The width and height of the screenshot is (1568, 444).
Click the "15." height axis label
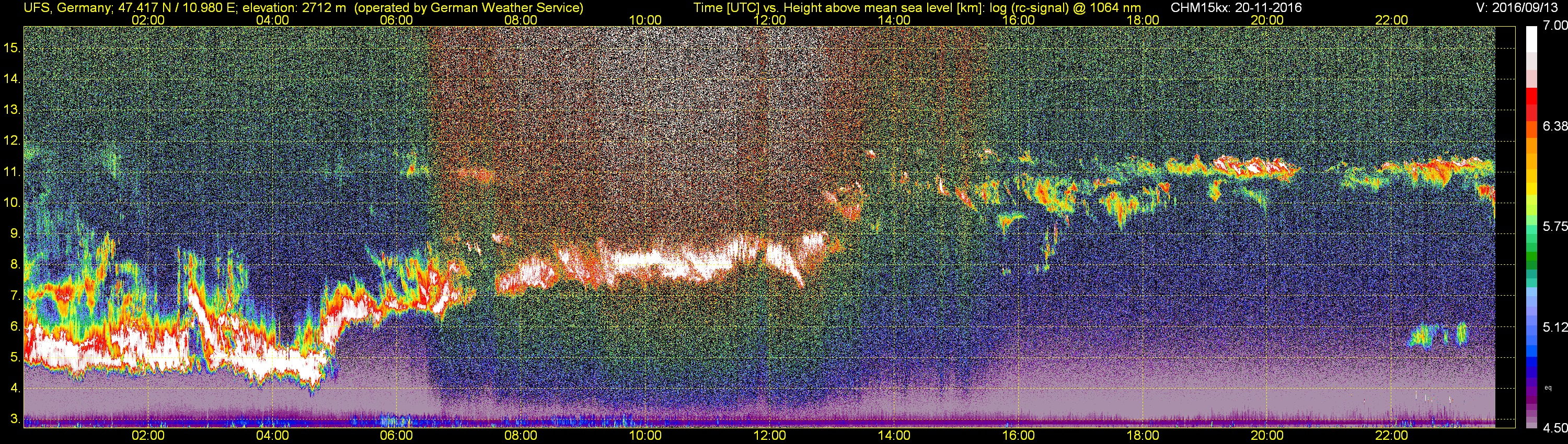[x=12, y=48]
